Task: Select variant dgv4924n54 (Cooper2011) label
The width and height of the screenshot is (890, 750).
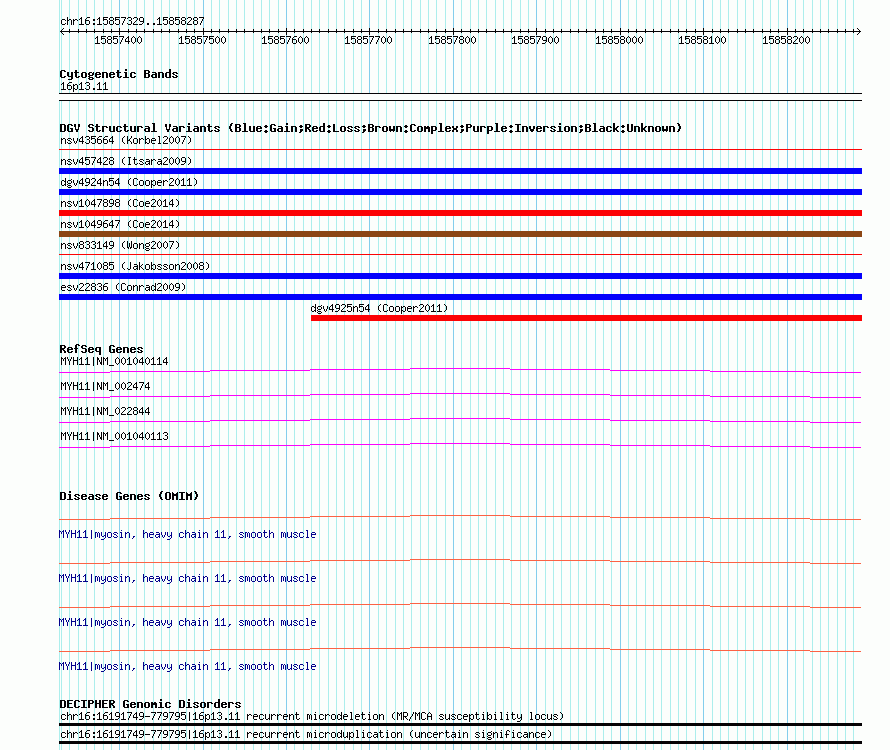Action: tap(129, 182)
